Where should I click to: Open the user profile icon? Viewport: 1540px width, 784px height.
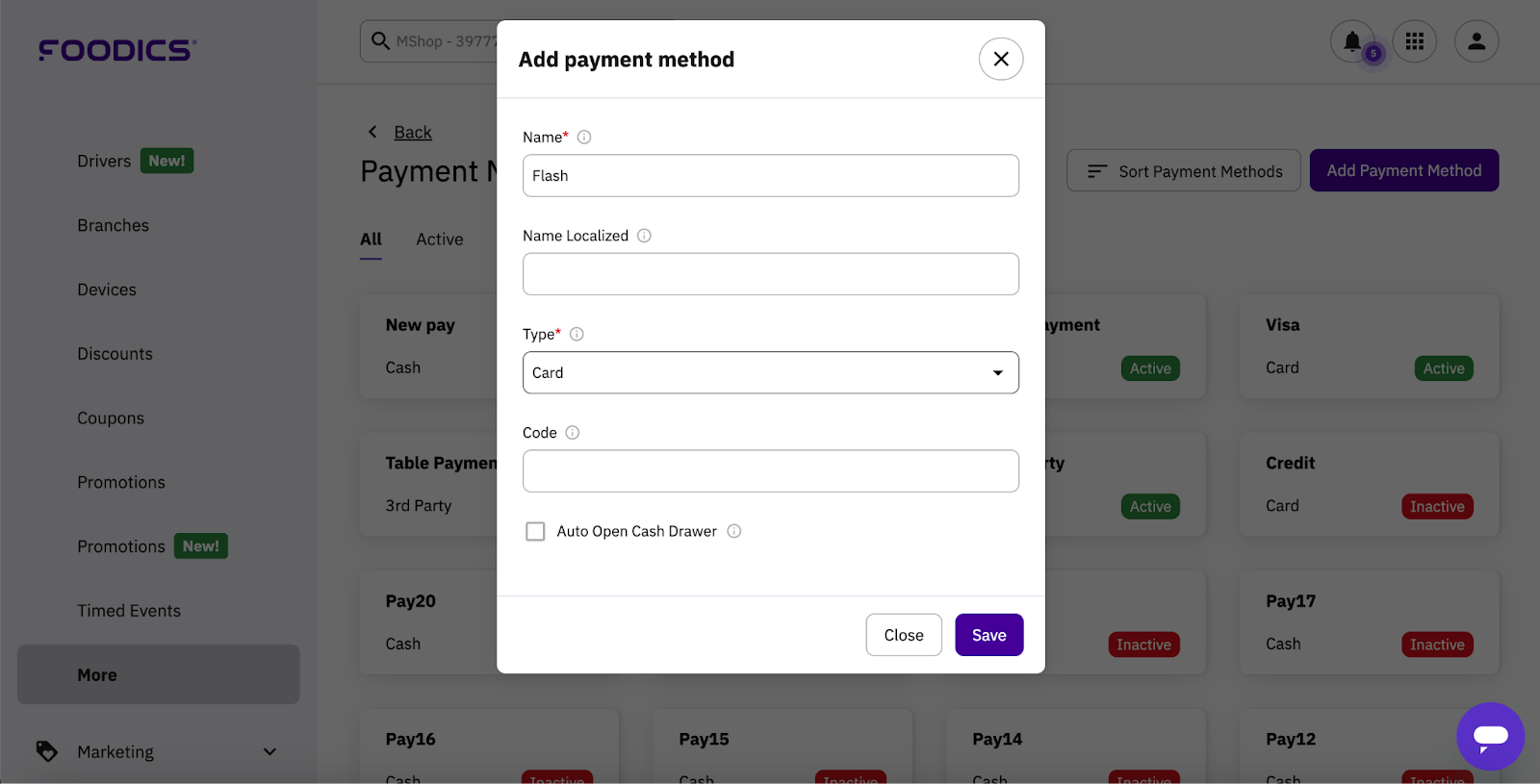1476,41
